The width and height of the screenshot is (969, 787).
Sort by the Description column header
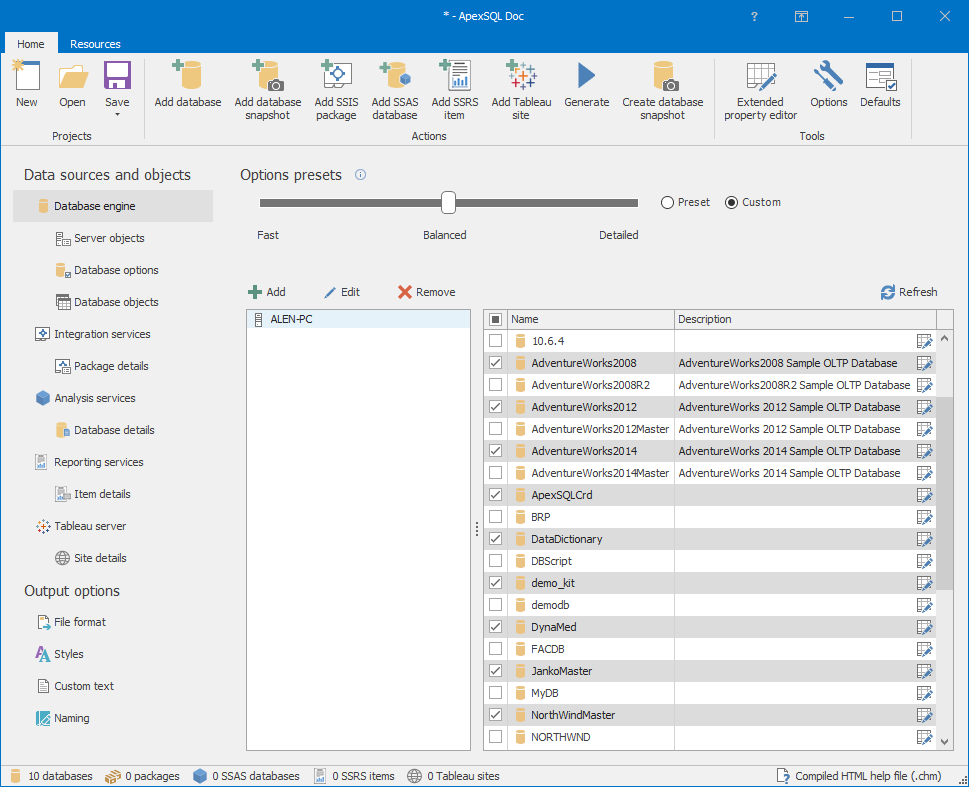805,319
